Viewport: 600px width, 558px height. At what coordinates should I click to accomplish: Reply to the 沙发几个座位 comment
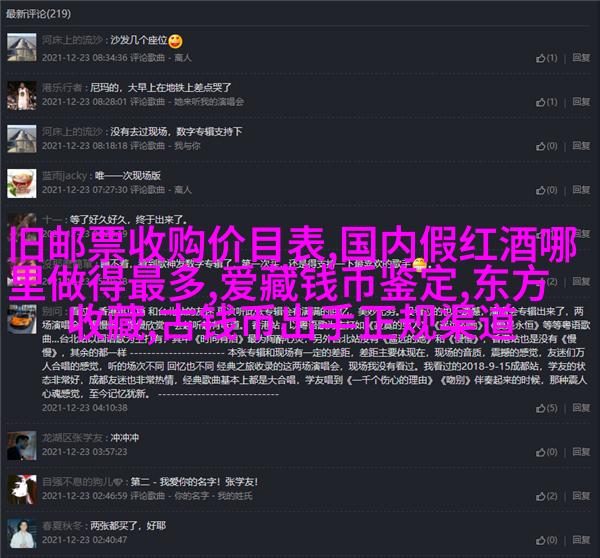tap(581, 58)
